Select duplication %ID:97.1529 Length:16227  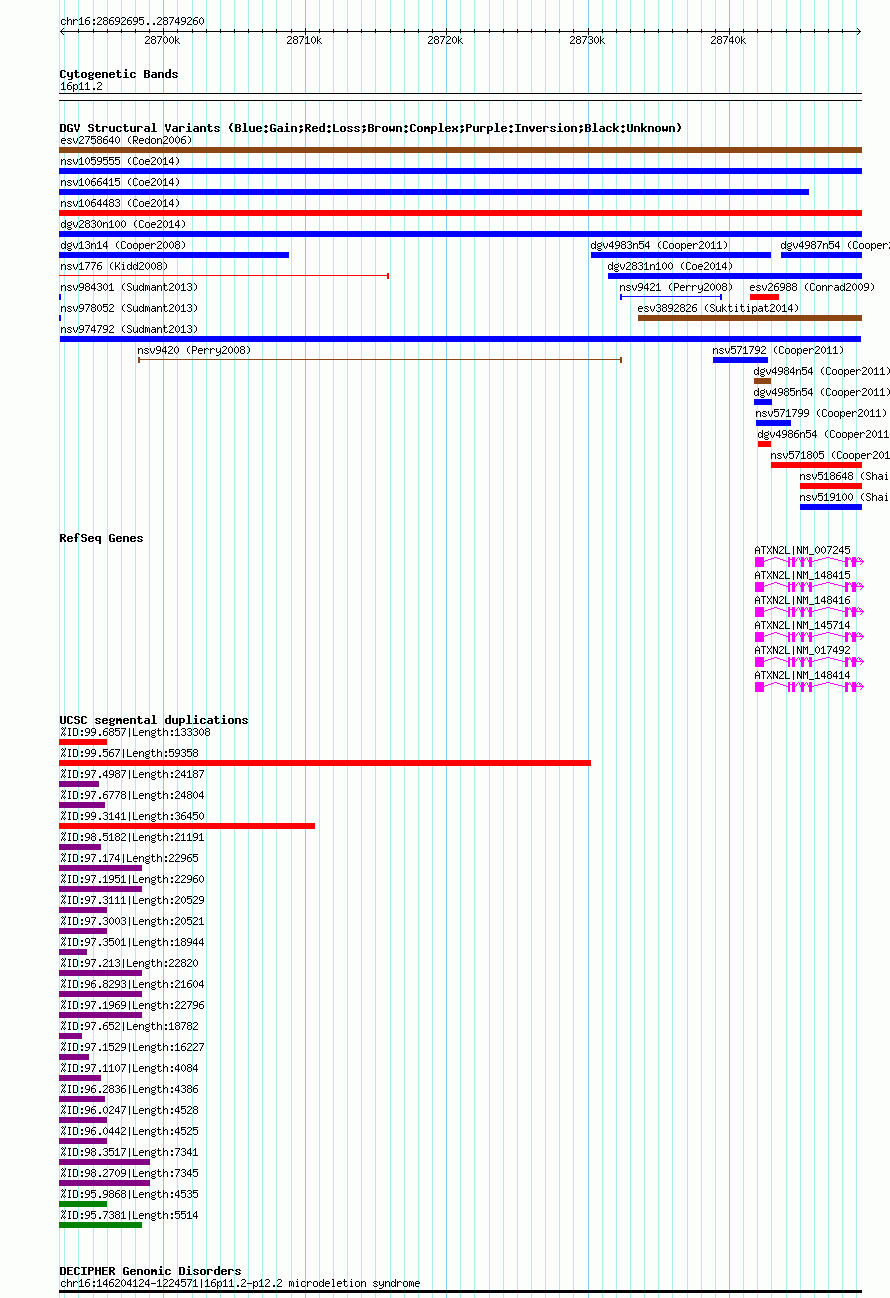74,1057
